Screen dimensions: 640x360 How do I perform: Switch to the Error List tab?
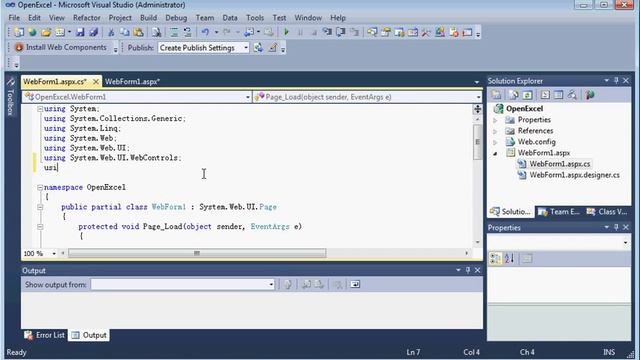pos(44,335)
